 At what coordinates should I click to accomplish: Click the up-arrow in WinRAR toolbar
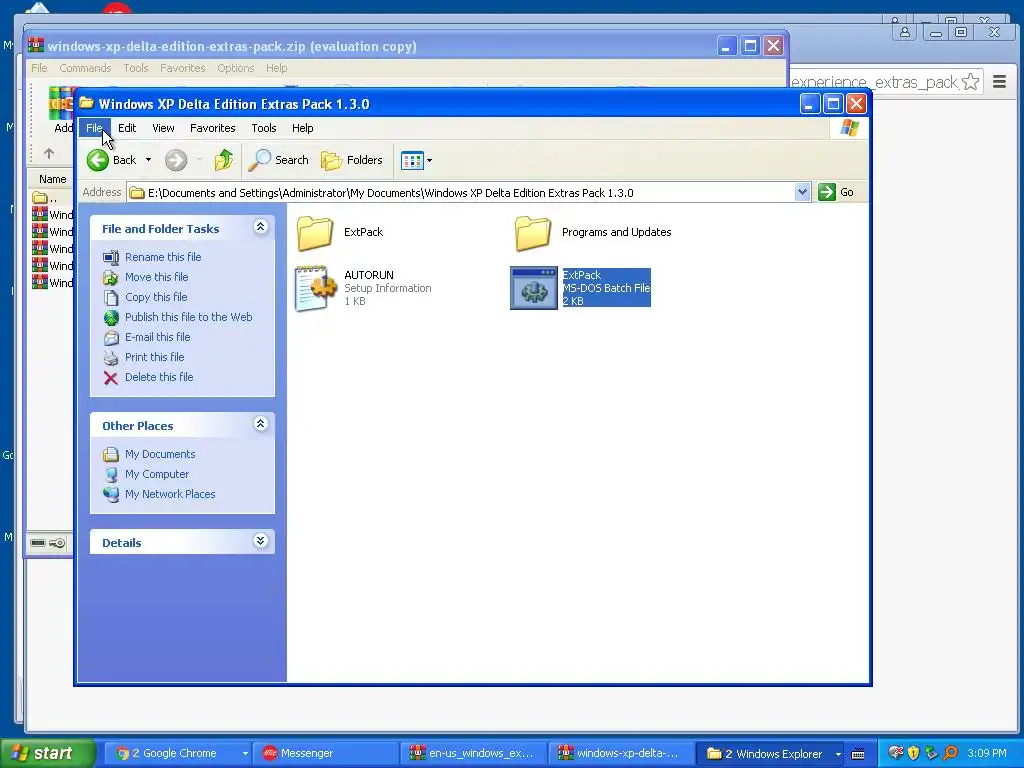[49, 153]
